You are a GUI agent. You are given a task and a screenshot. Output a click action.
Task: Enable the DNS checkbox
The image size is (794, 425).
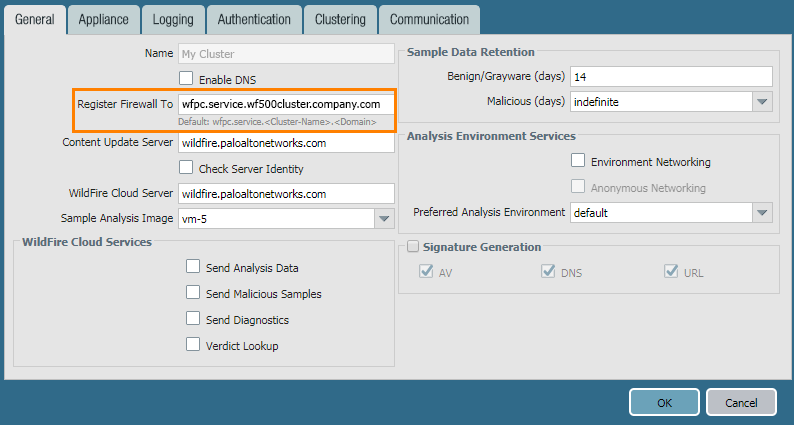(186, 79)
